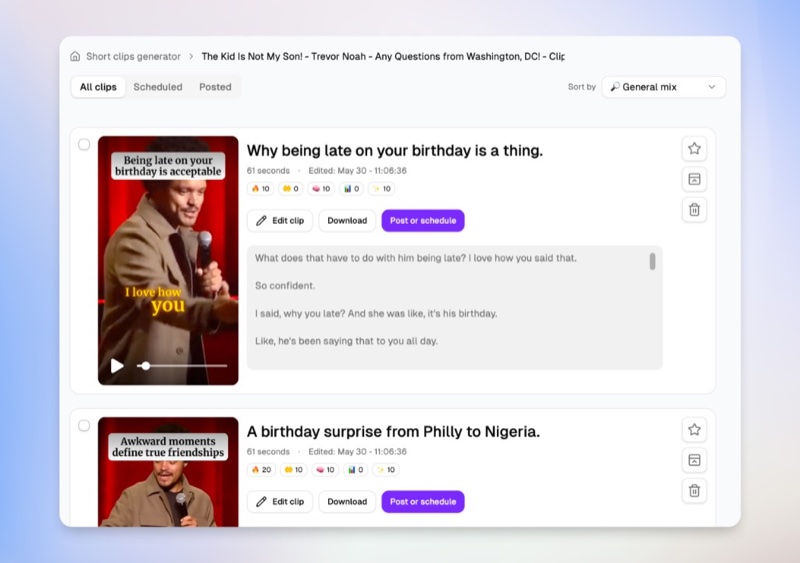Switch to the Posted tab
Viewport: 800px width, 563px height.
215,87
